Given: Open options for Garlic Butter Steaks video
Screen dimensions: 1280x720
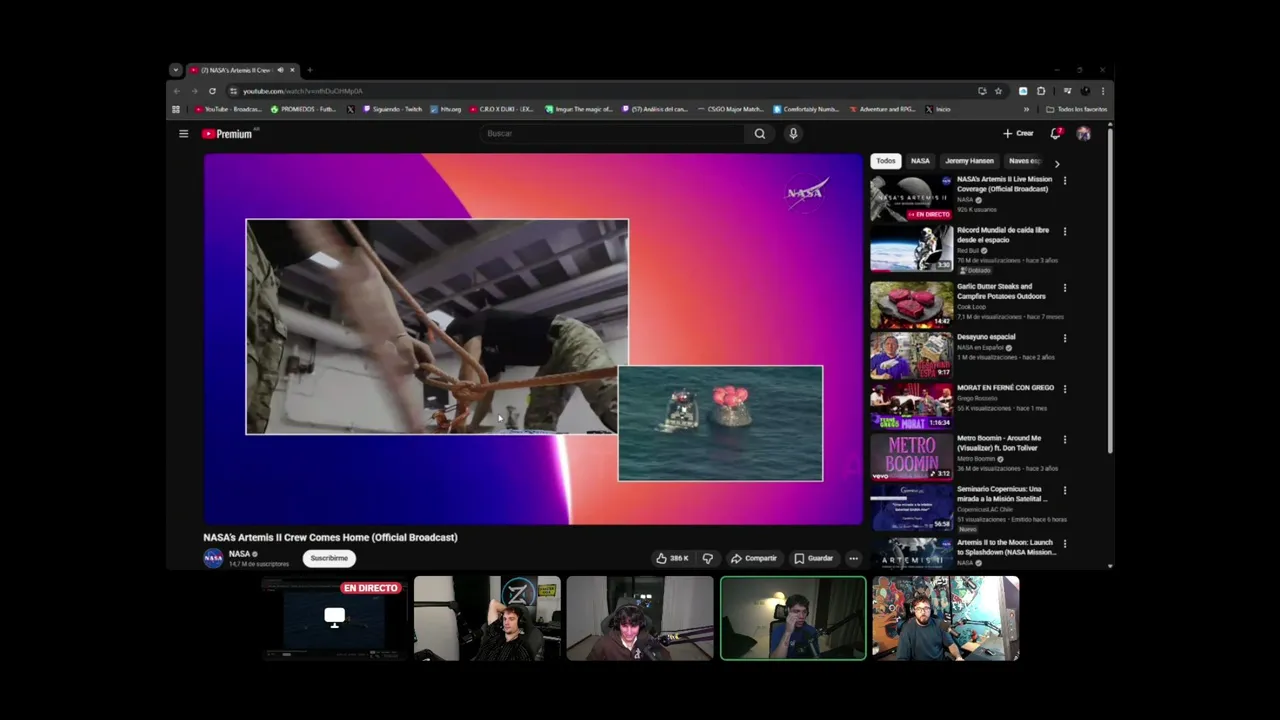Looking at the screenshot, I should [x=1064, y=288].
